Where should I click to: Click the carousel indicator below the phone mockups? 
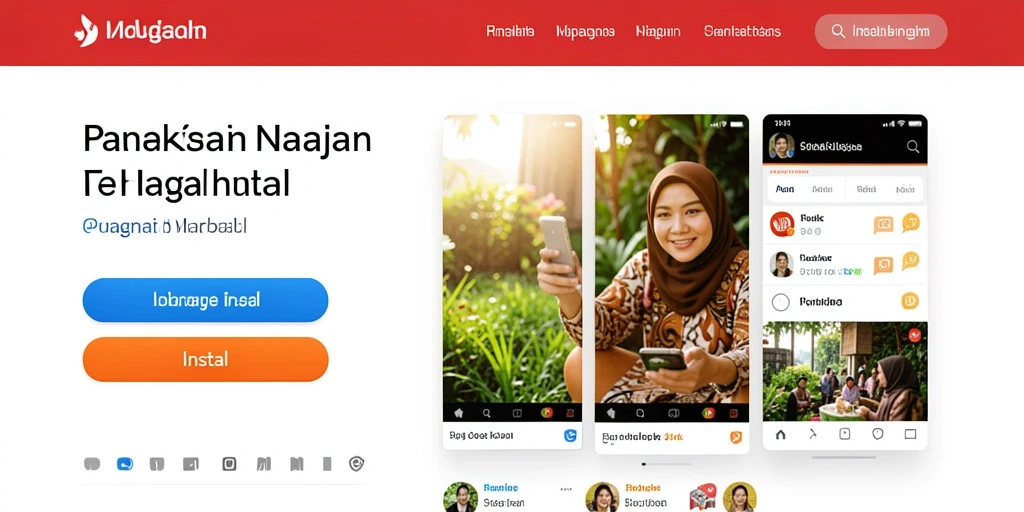666,464
